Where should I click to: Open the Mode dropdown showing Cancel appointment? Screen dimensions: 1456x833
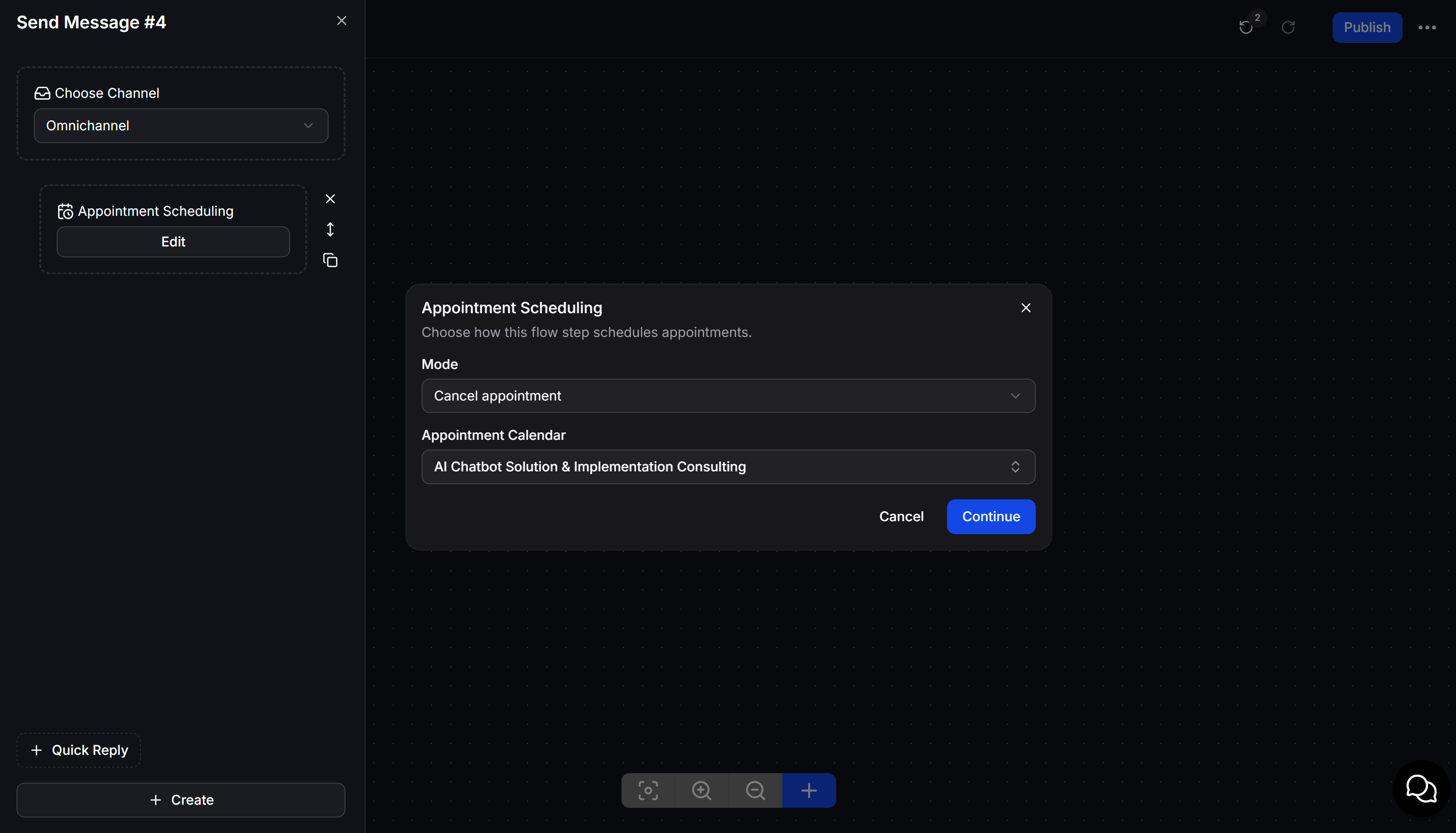click(x=728, y=396)
